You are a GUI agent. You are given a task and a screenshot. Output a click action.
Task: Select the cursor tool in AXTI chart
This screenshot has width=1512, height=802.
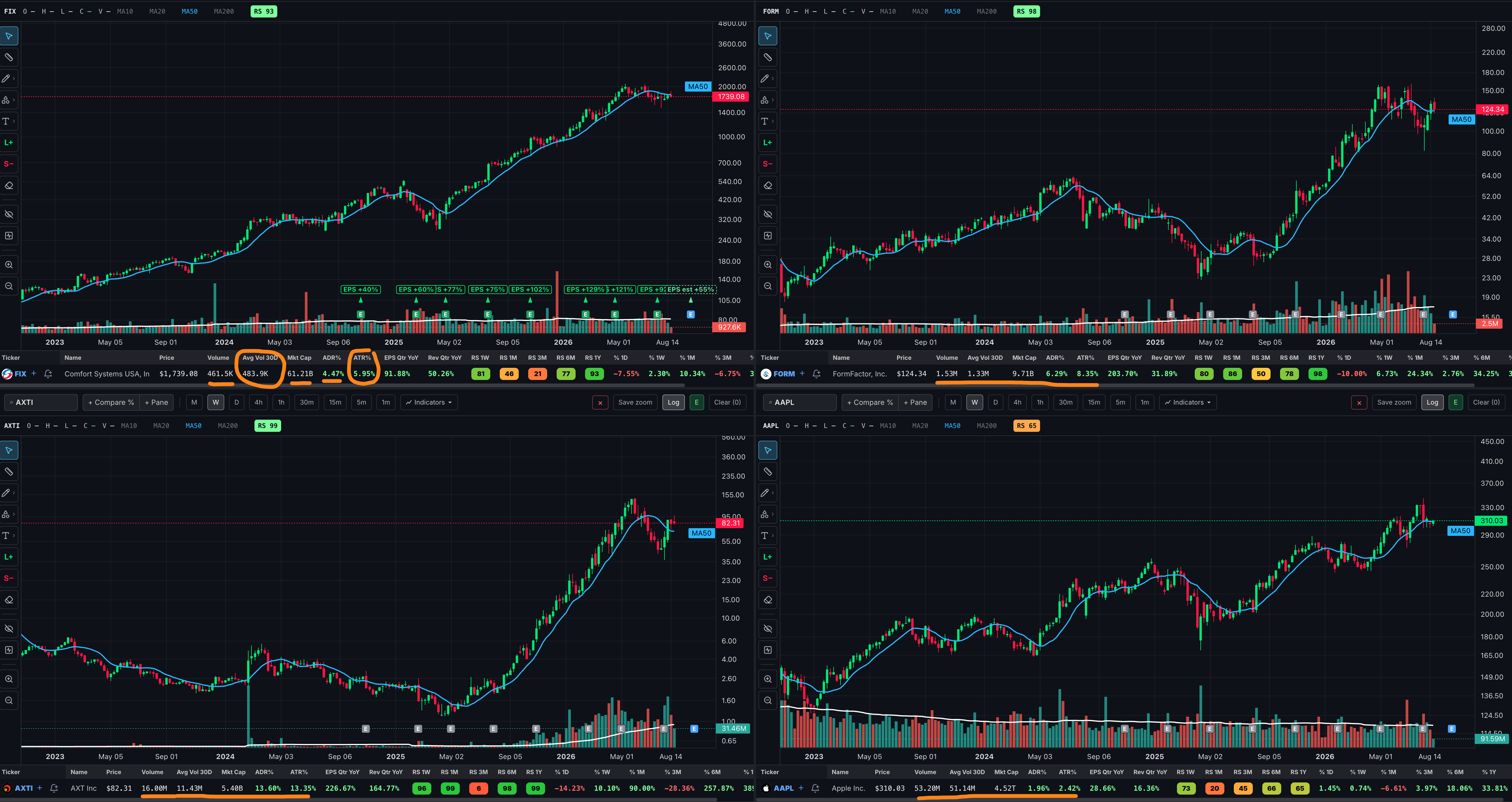tap(9, 450)
